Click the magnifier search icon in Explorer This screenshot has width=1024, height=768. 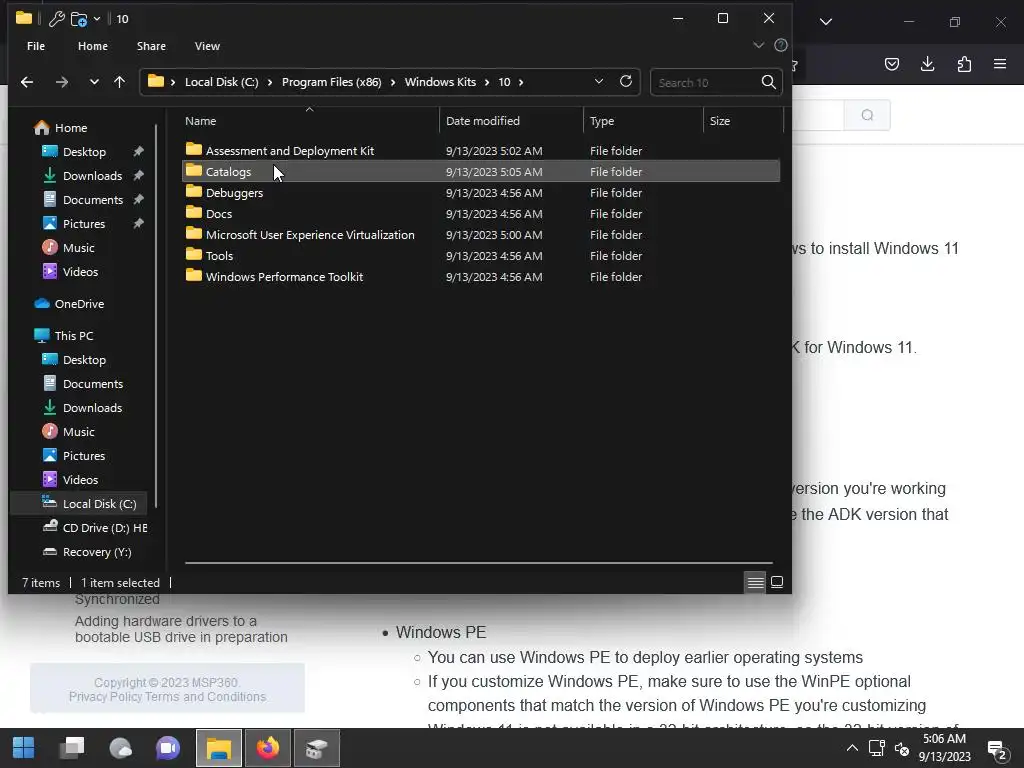pos(769,82)
